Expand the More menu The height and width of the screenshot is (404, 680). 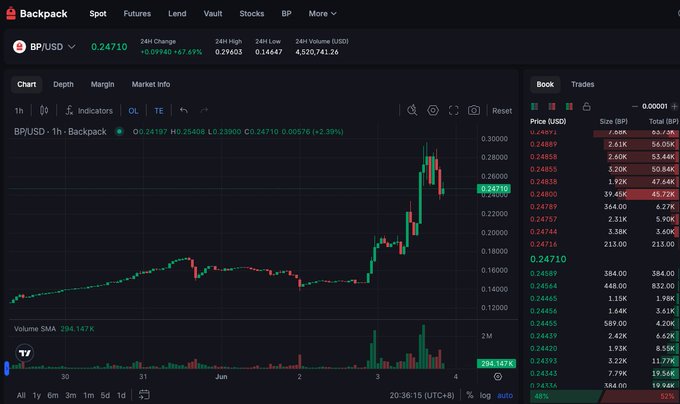click(322, 13)
